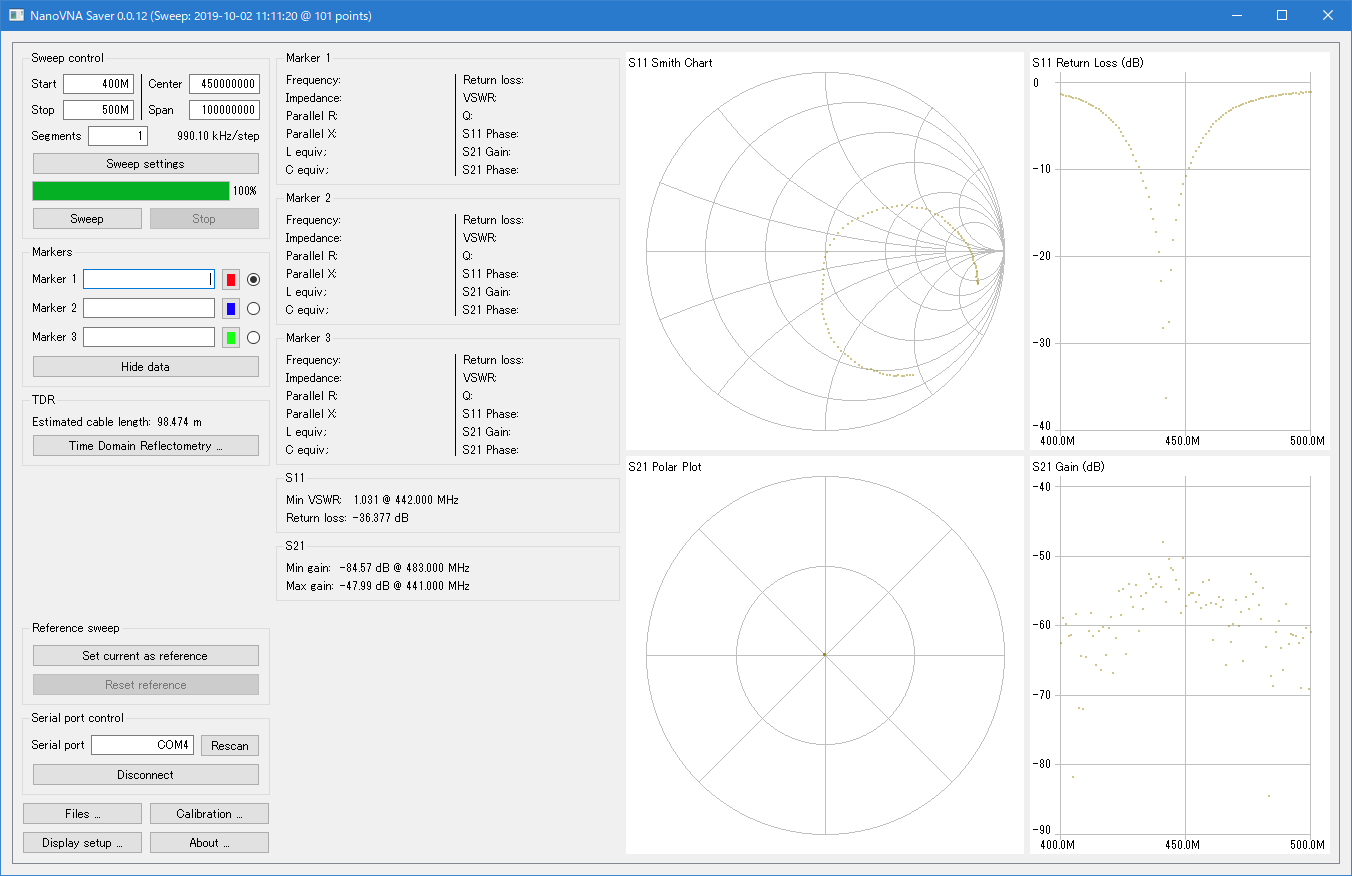Open the About dialog
1352x876 pixels.
[209, 842]
